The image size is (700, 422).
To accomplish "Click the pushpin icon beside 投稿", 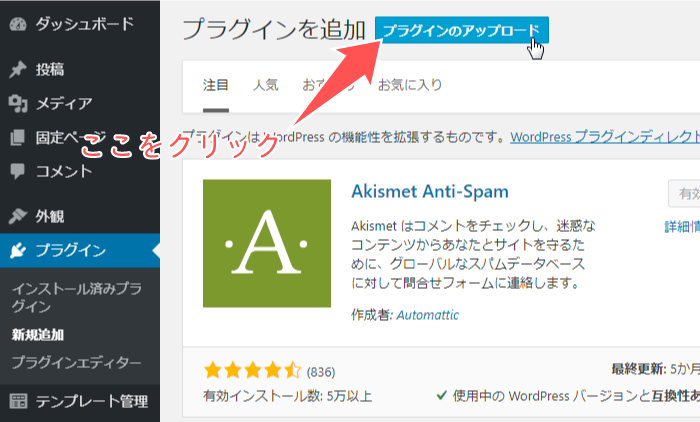I will click(x=18, y=69).
